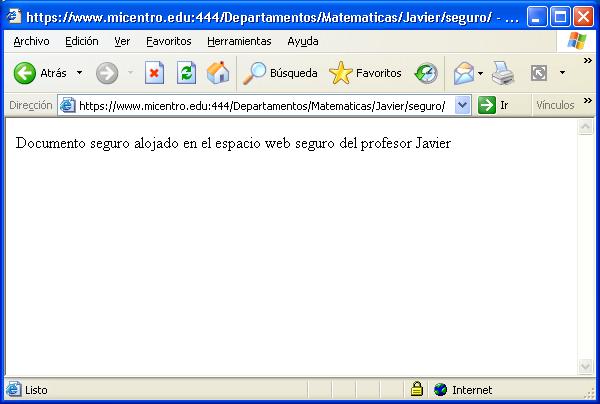
Task: Refresh the page with the Refresh icon
Action: click(x=186, y=73)
